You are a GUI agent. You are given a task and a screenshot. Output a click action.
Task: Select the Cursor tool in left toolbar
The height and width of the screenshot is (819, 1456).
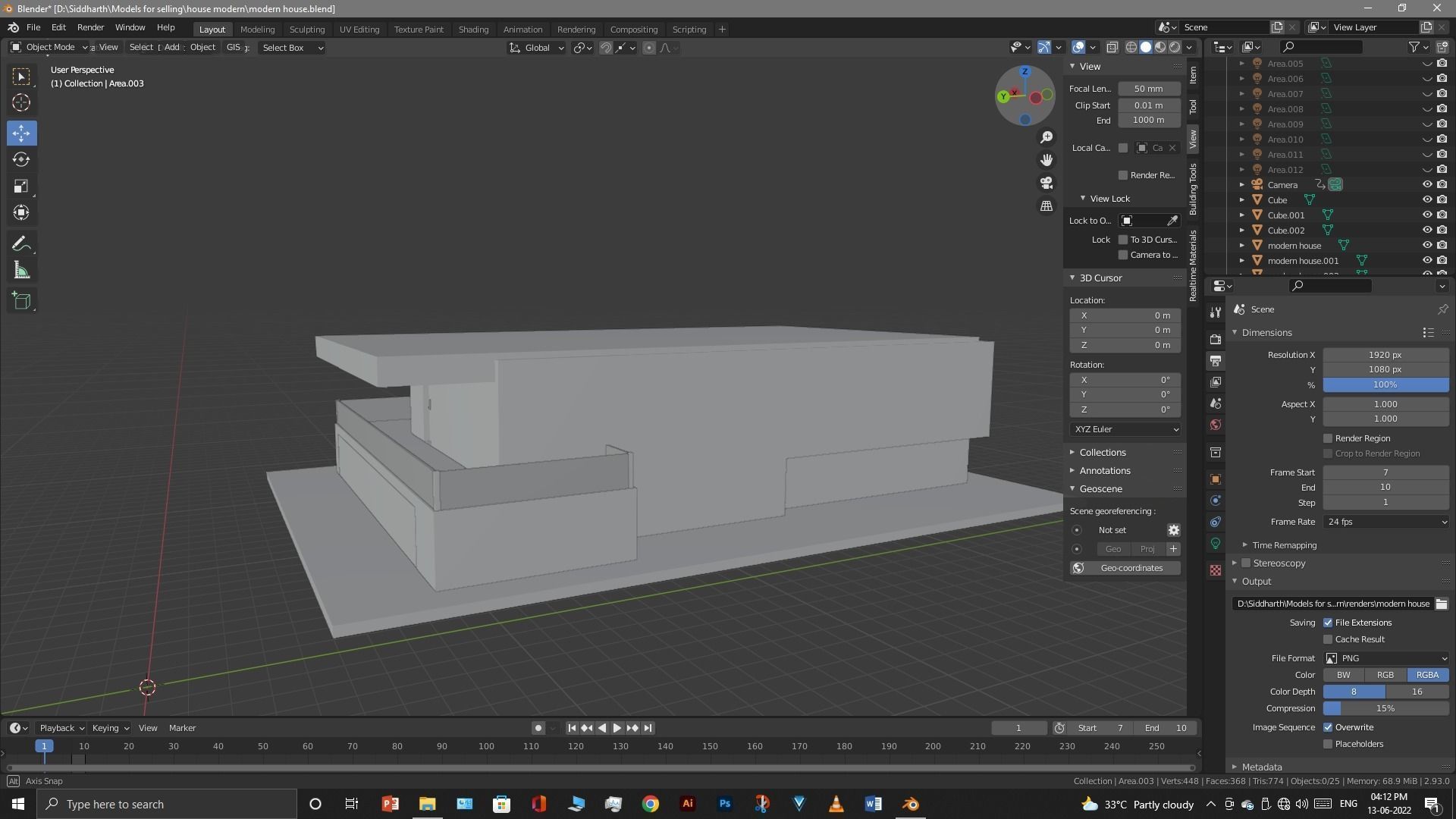point(21,102)
